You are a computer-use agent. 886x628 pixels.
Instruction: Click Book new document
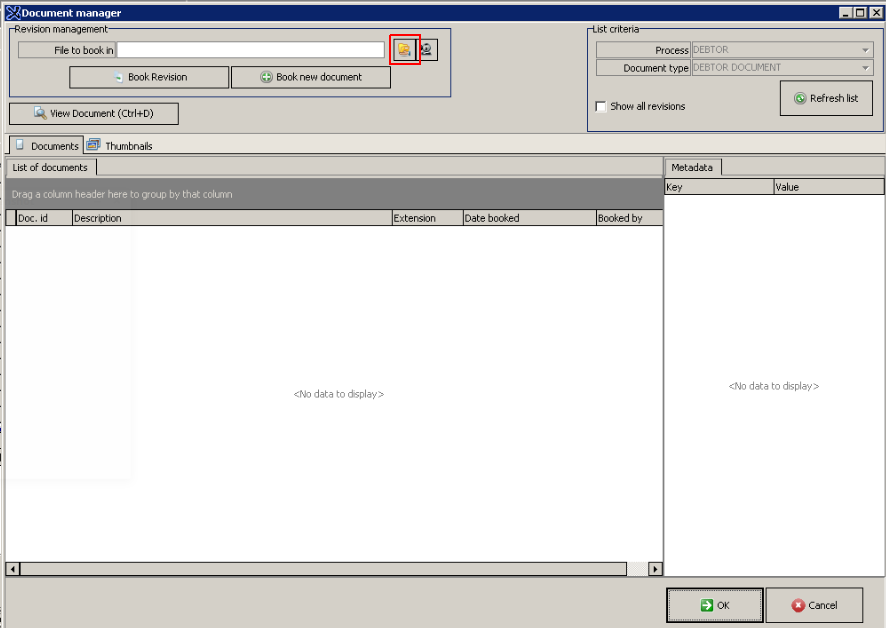(311, 77)
